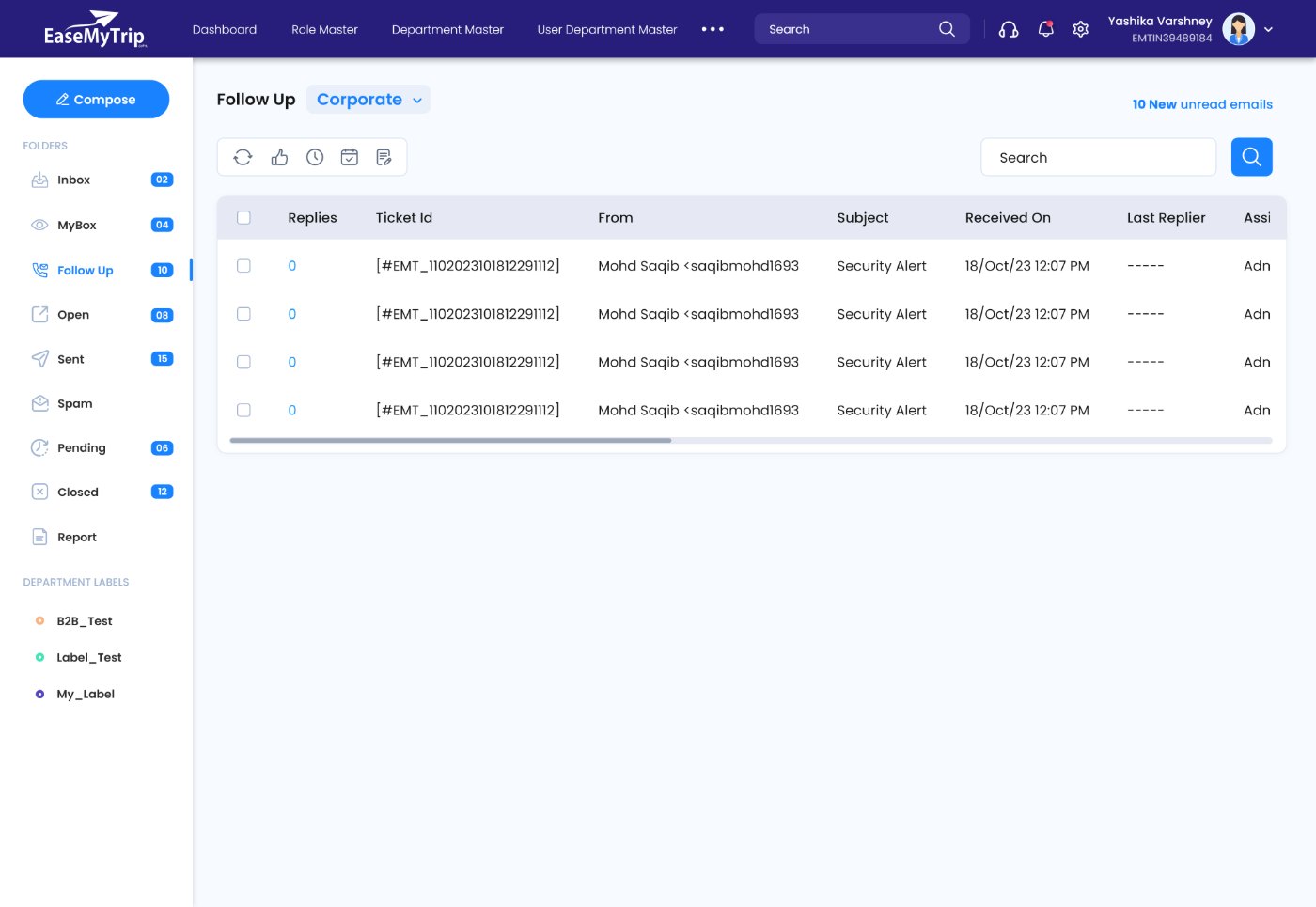Click the Inbox tray icon
1316x907 pixels.
coord(39,180)
